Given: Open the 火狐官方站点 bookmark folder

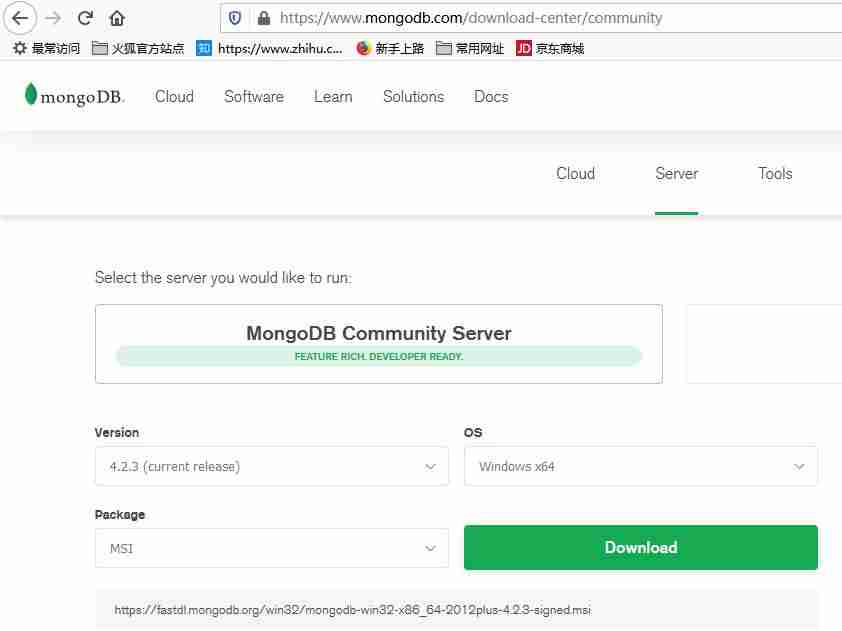Looking at the screenshot, I should coord(138,48).
